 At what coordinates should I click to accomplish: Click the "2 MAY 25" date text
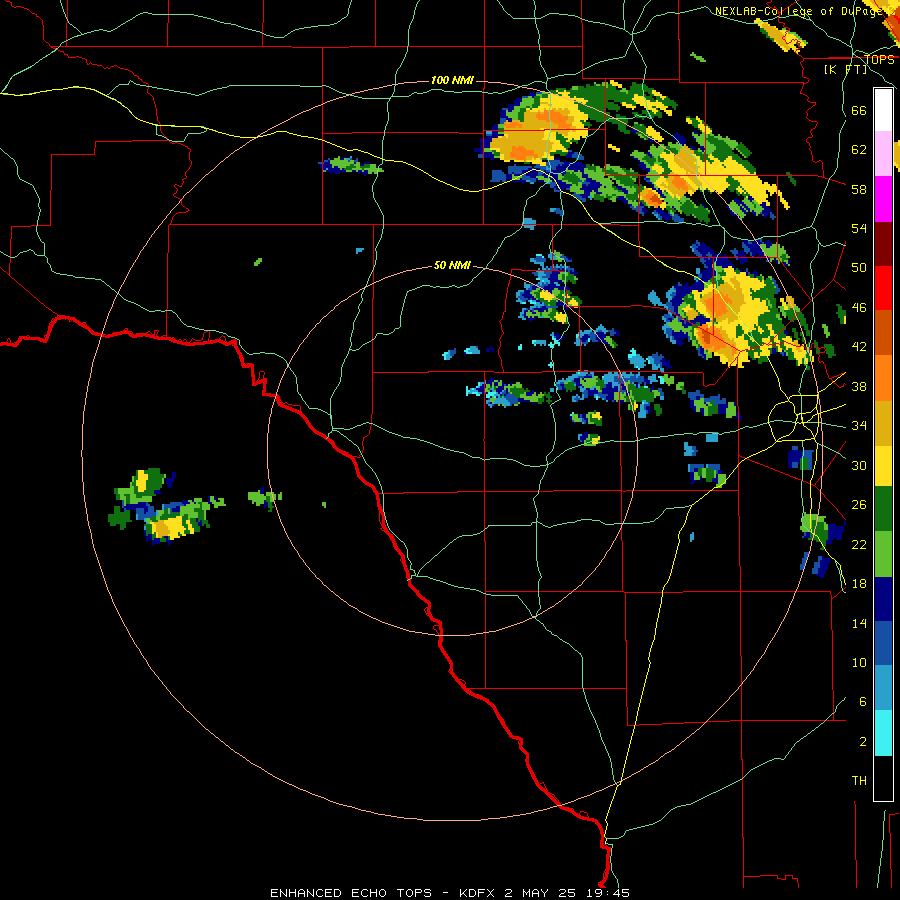coord(540,893)
